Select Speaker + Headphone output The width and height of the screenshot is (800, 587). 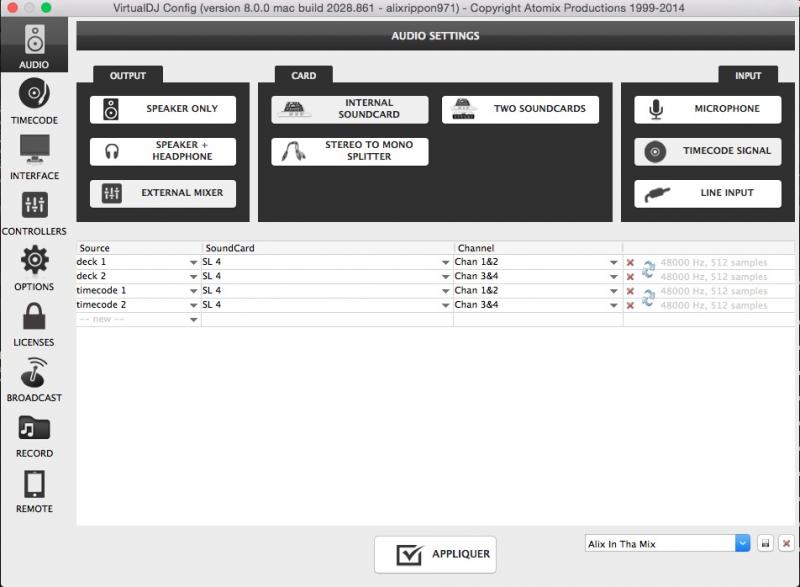pyautogui.click(x=163, y=151)
